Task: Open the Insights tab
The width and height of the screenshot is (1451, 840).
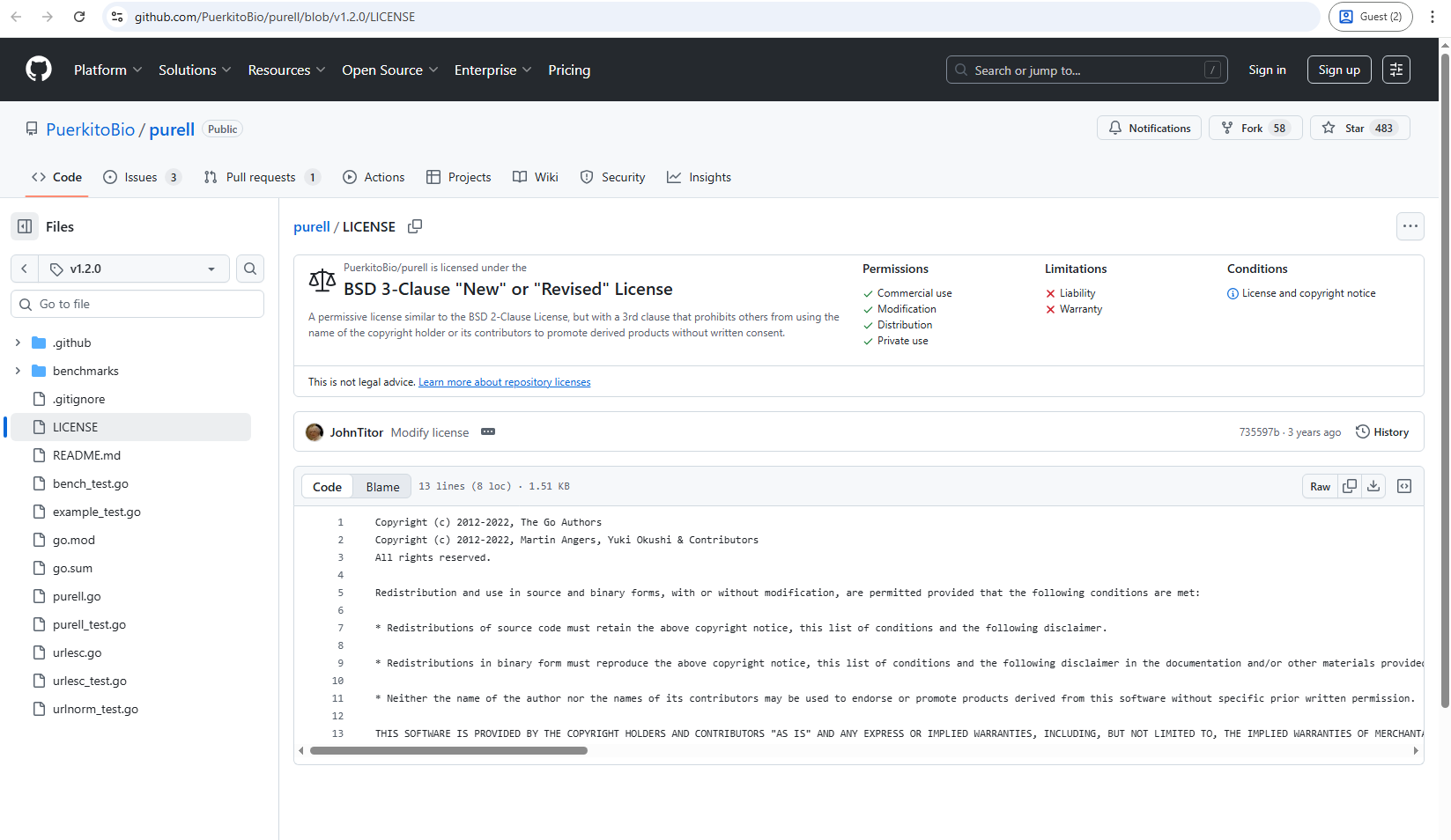Action: (x=699, y=177)
